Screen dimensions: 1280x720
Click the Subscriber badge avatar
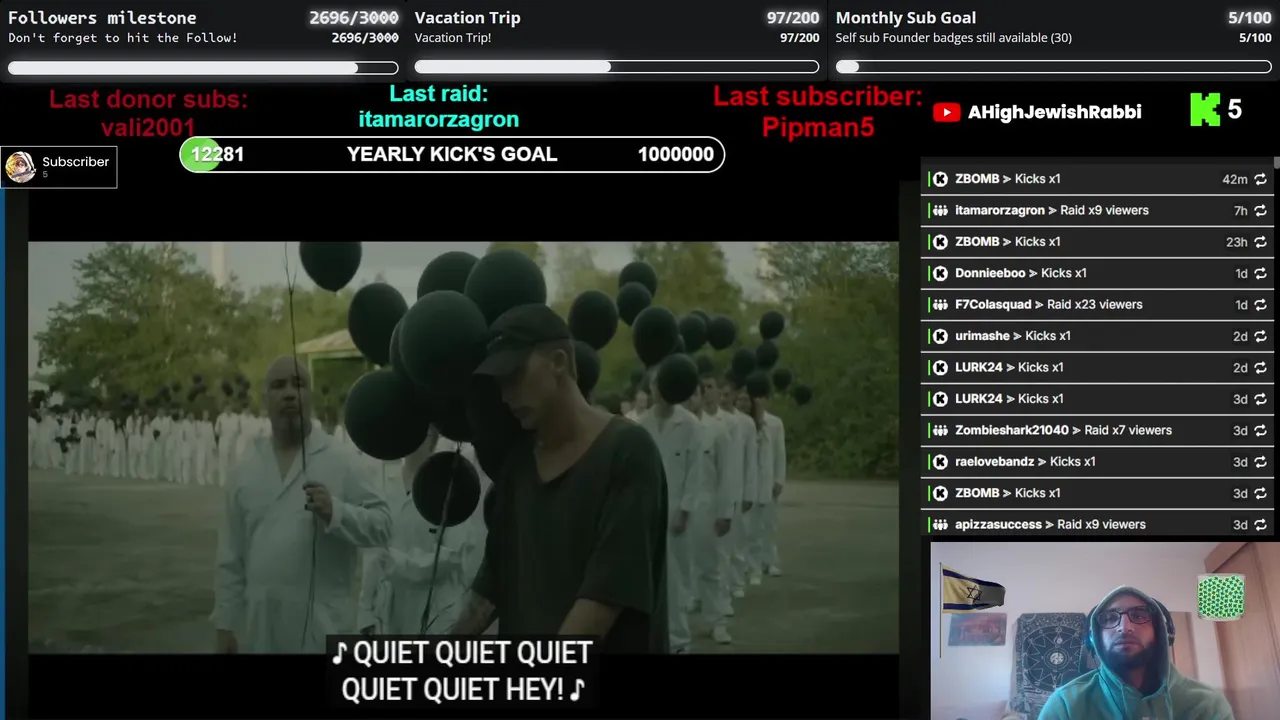click(20, 167)
